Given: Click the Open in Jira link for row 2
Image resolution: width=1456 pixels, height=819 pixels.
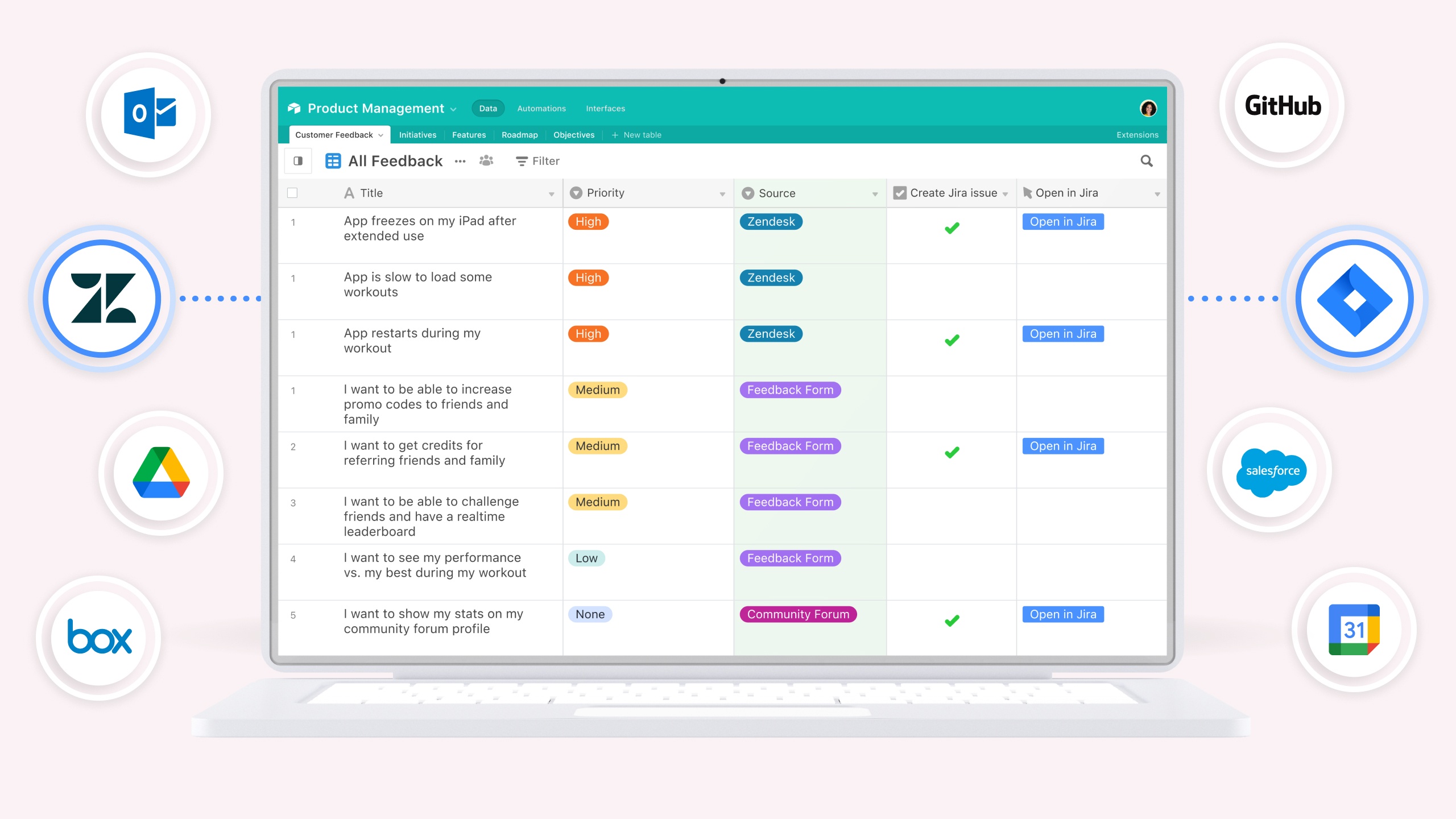Looking at the screenshot, I should point(1062,446).
